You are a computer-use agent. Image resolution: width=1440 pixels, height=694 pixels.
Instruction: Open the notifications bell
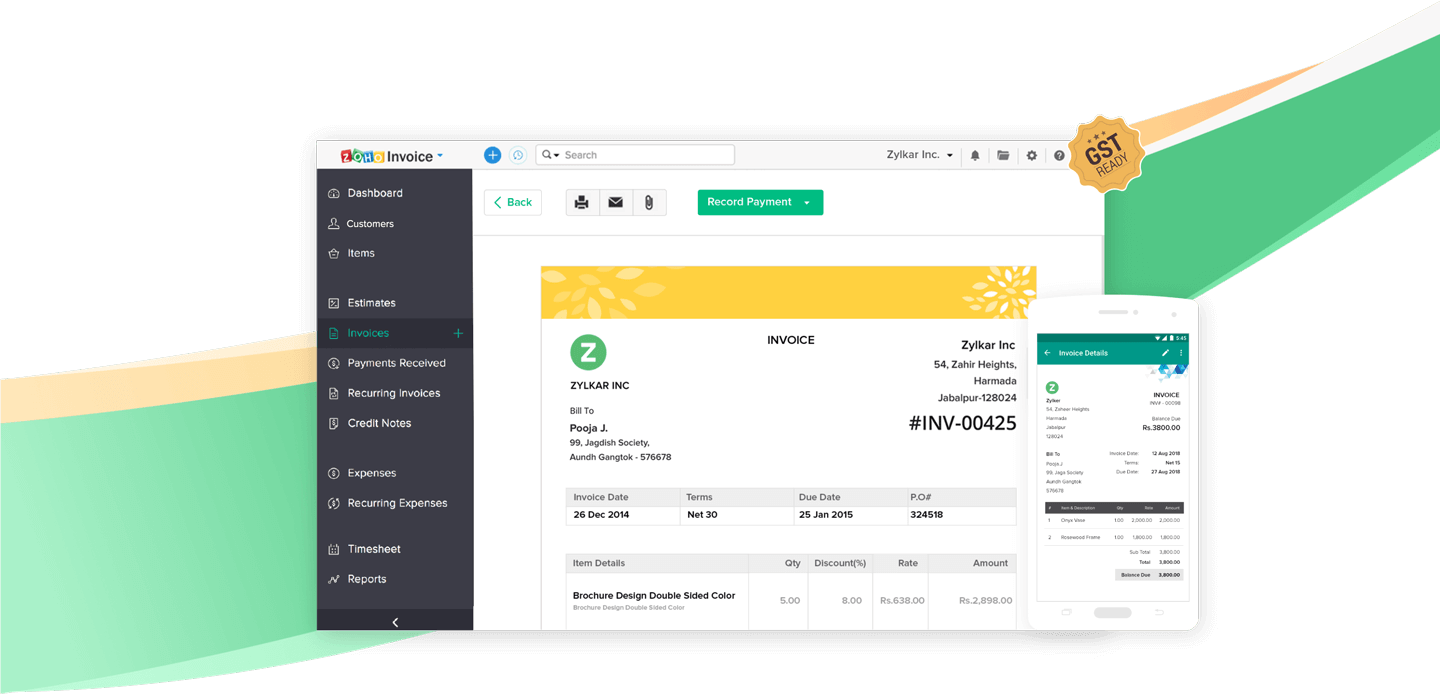click(975, 156)
